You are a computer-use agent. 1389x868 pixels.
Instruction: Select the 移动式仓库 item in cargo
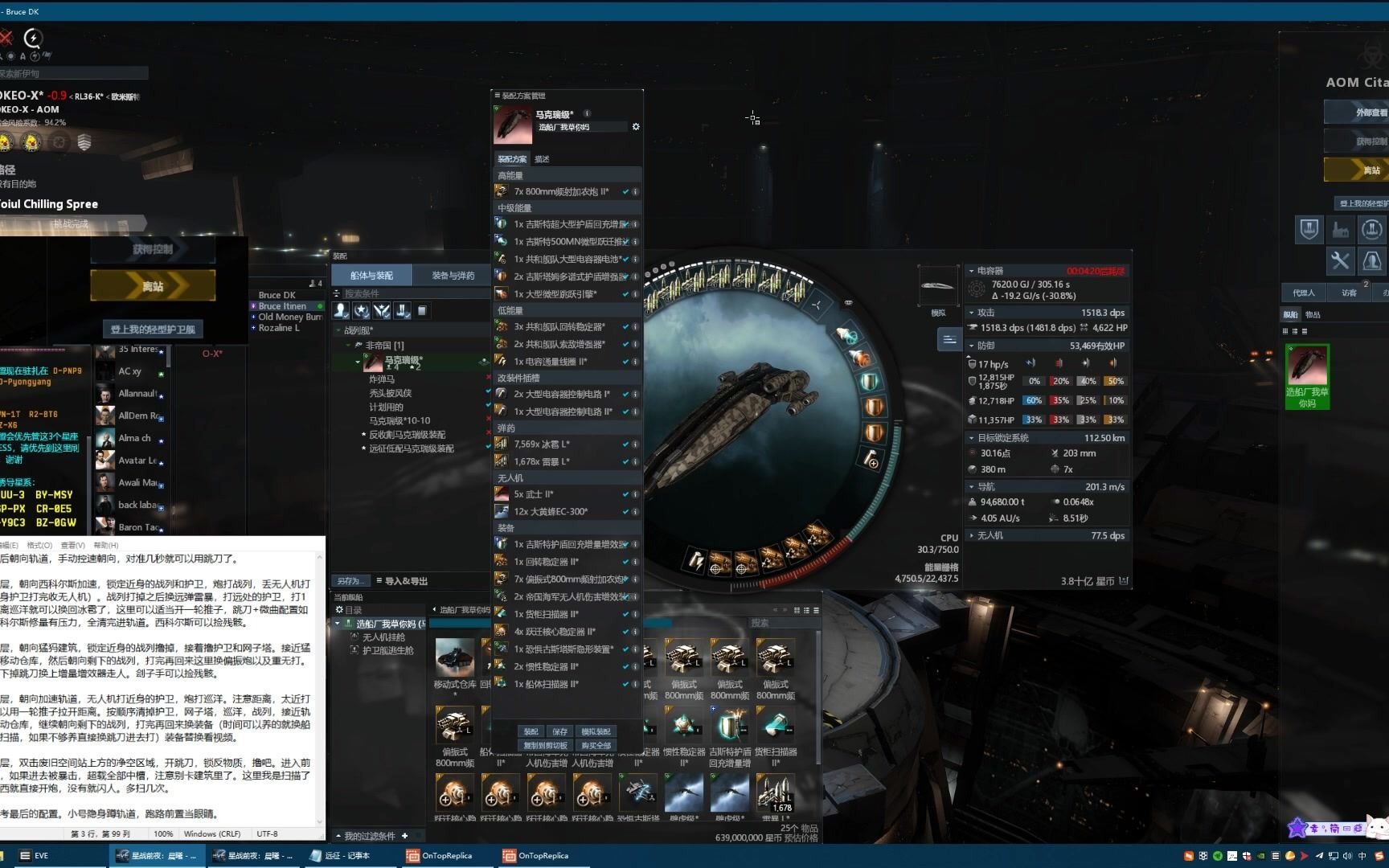click(455, 664)
